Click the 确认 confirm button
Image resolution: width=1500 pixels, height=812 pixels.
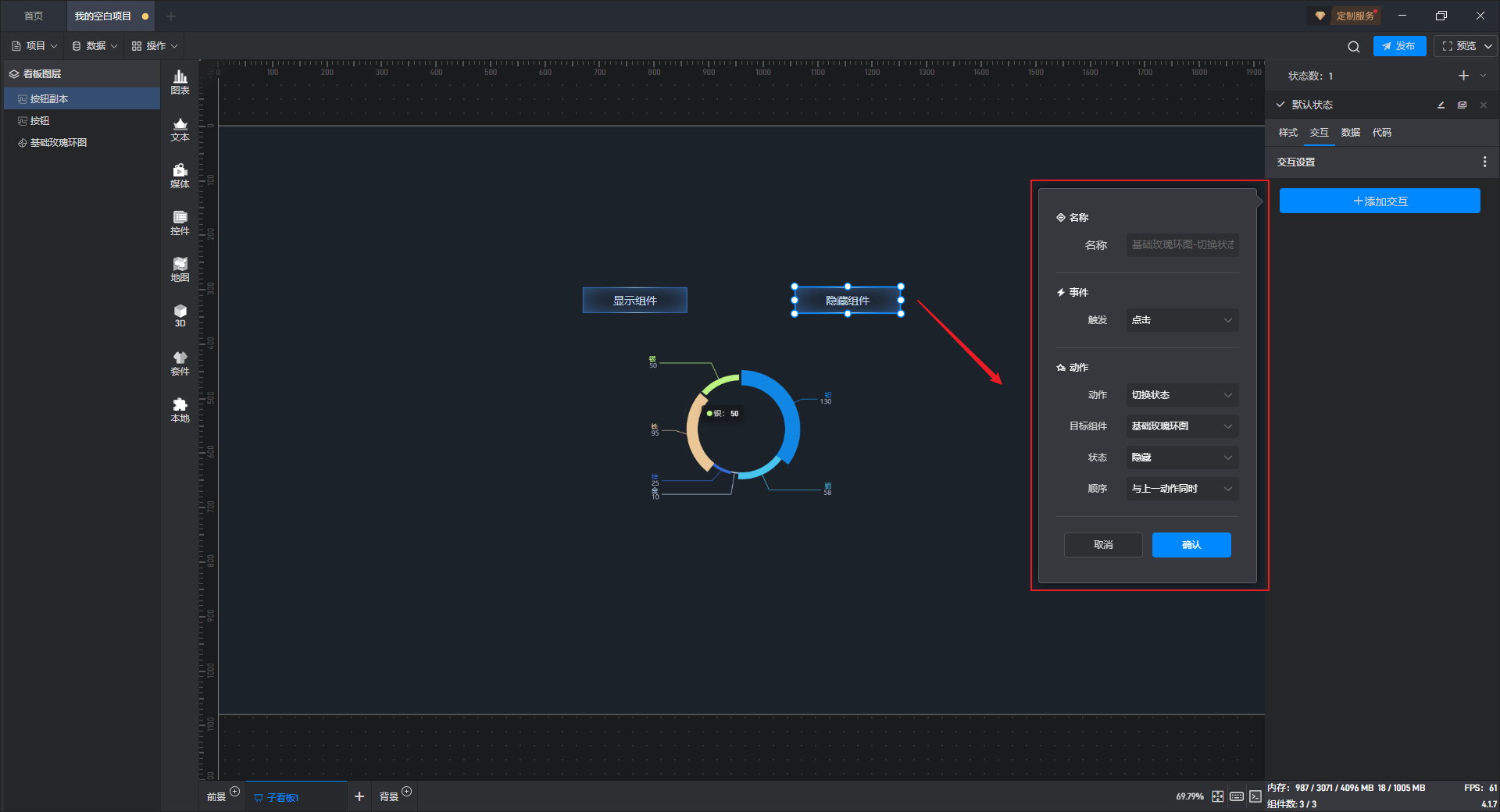tap(1191, 545)
